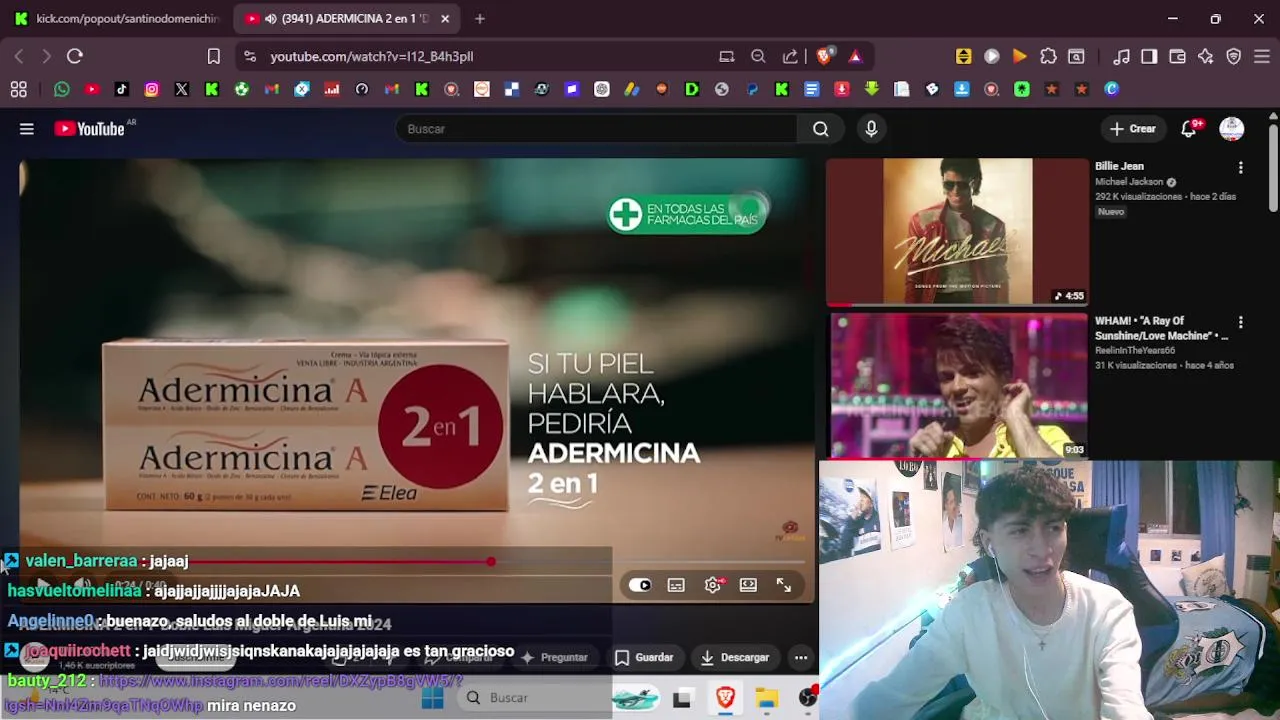
Task: Open video player settings gear
Action: click(713, 585)
